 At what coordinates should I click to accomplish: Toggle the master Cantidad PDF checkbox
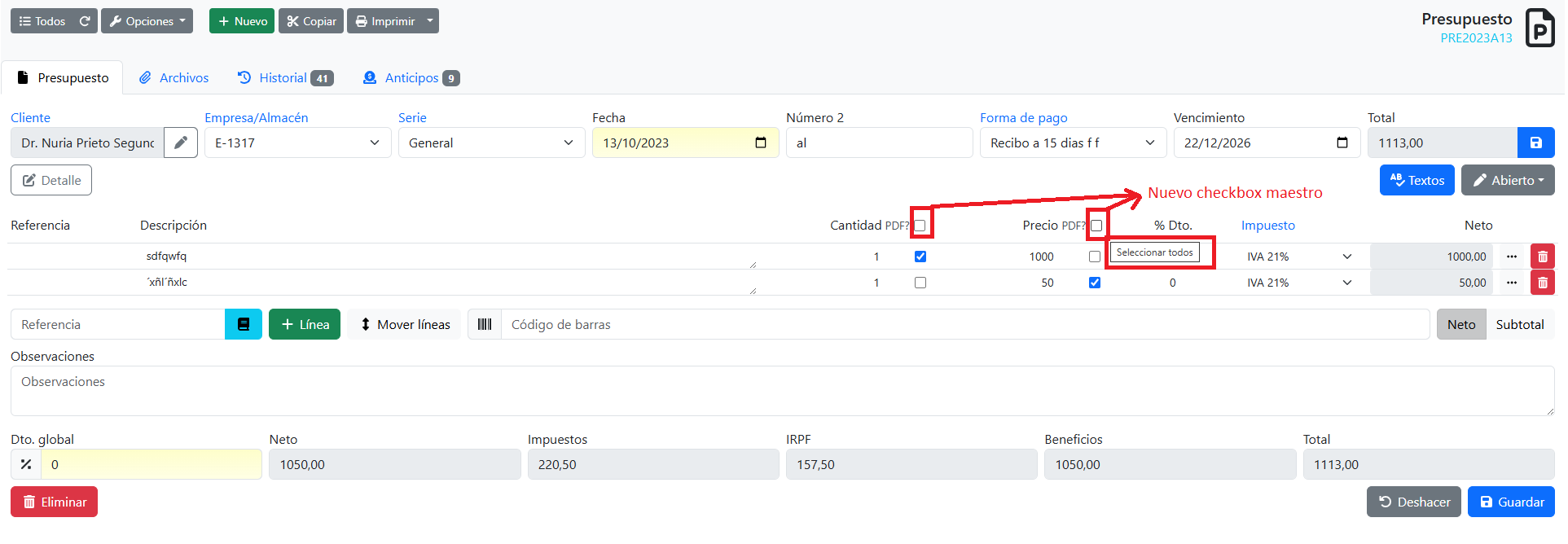point(920,226)
